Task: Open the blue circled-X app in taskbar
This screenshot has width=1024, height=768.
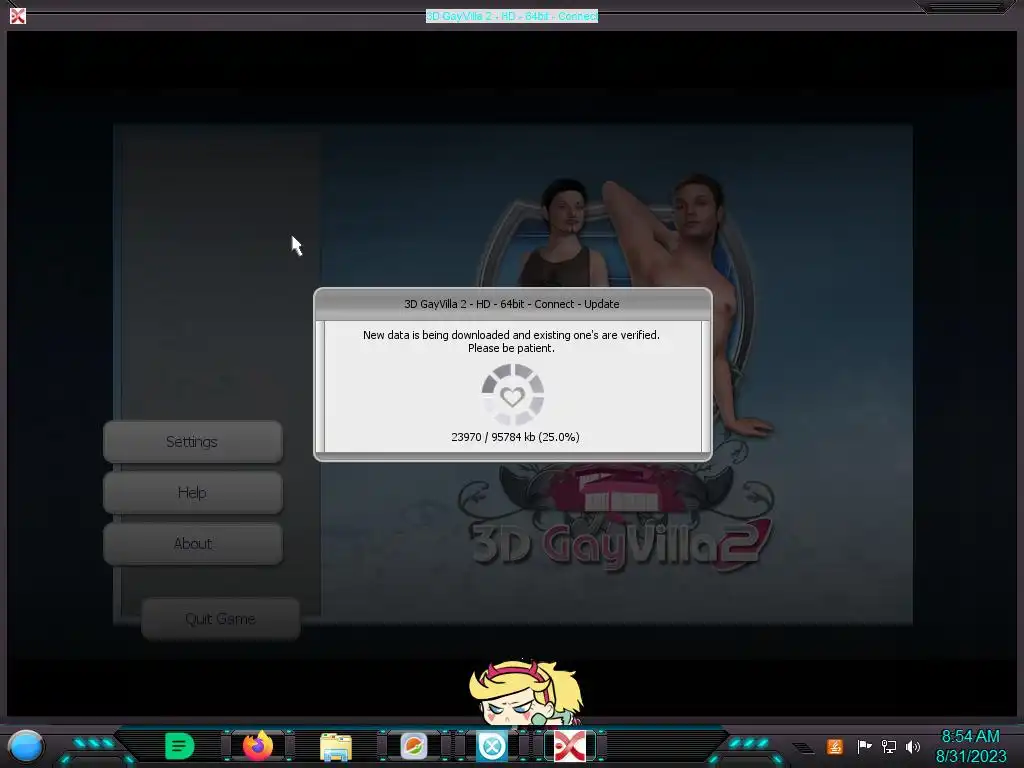Action: pos(492,746)
